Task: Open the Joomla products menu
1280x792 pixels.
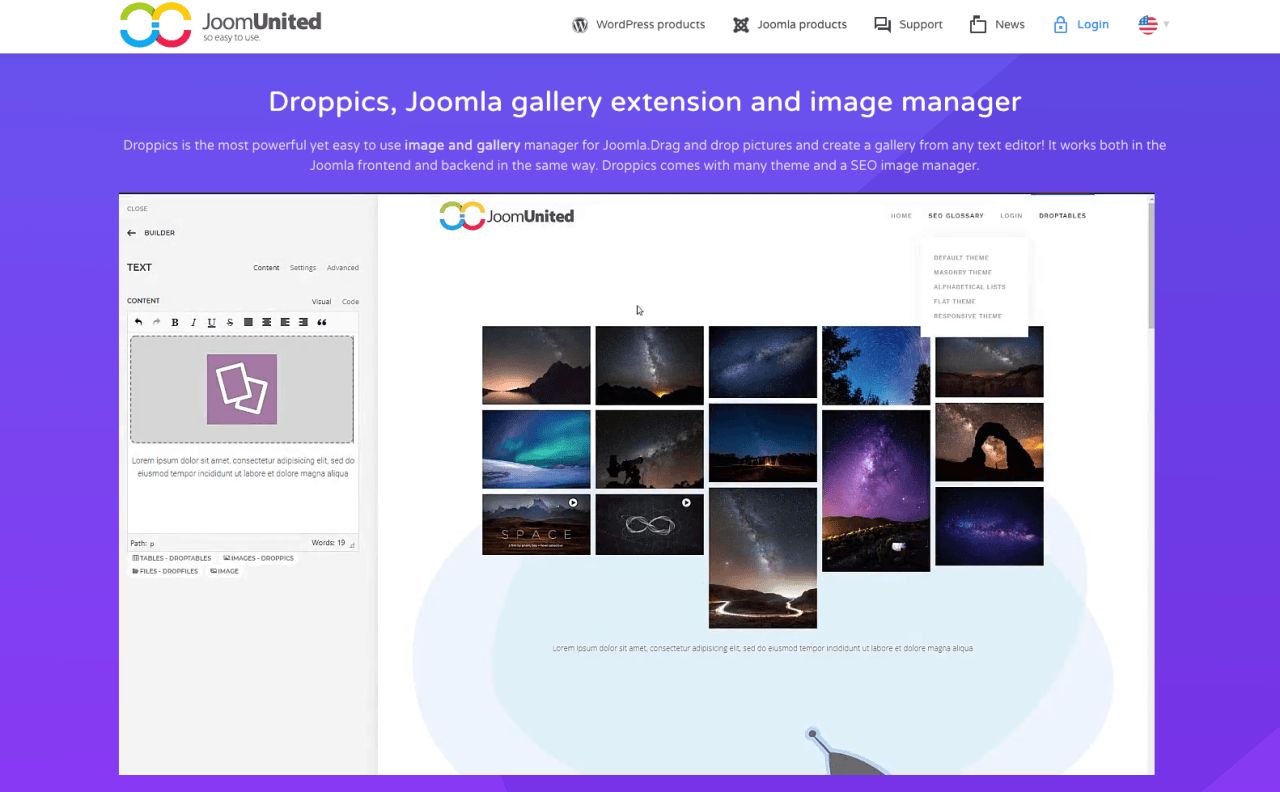Action: coord(789,24)
